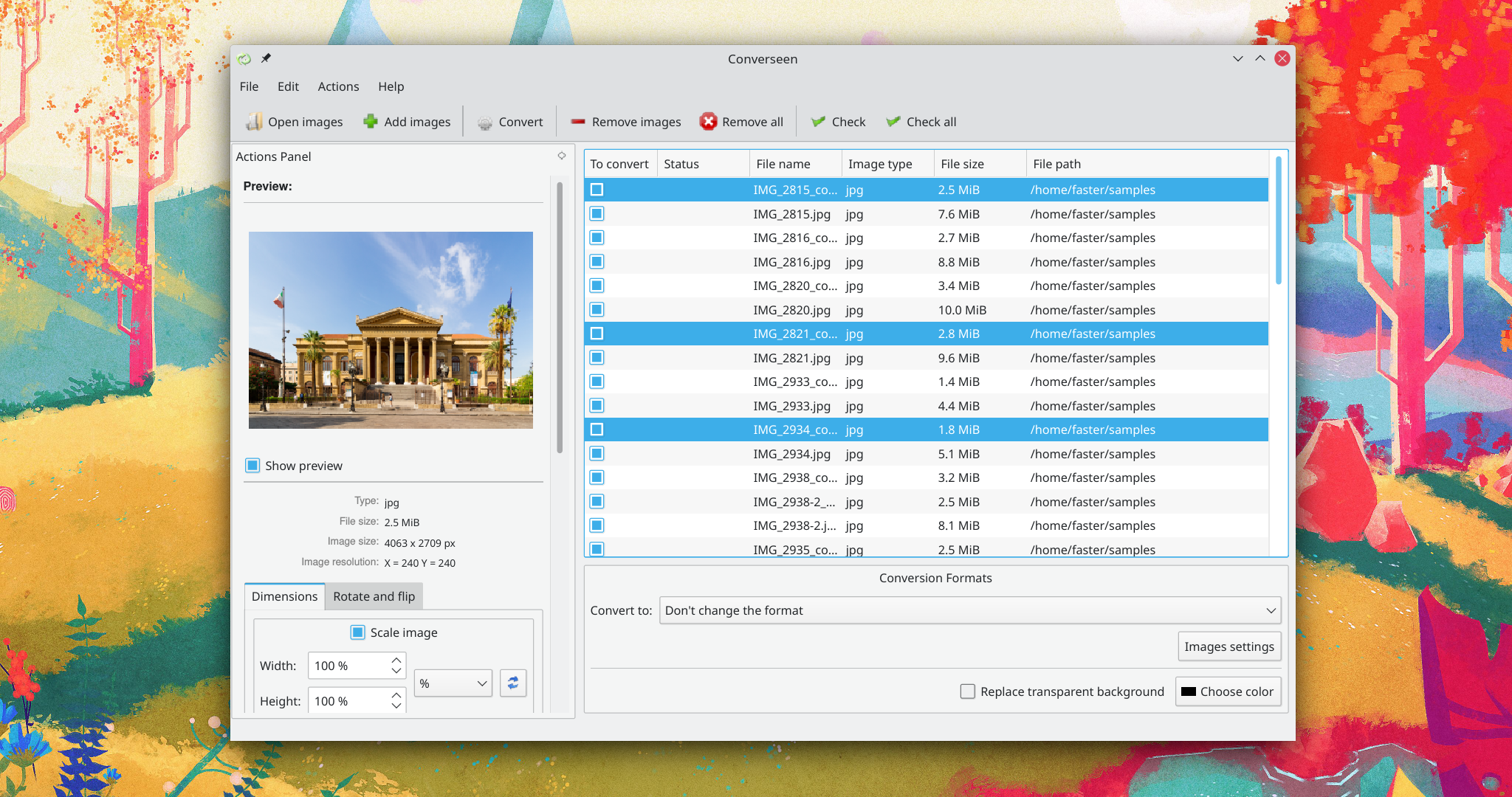This screenshot has height=797, width=1512.
Task: Click the Actions Panel float icon
Action: [562, 156]
